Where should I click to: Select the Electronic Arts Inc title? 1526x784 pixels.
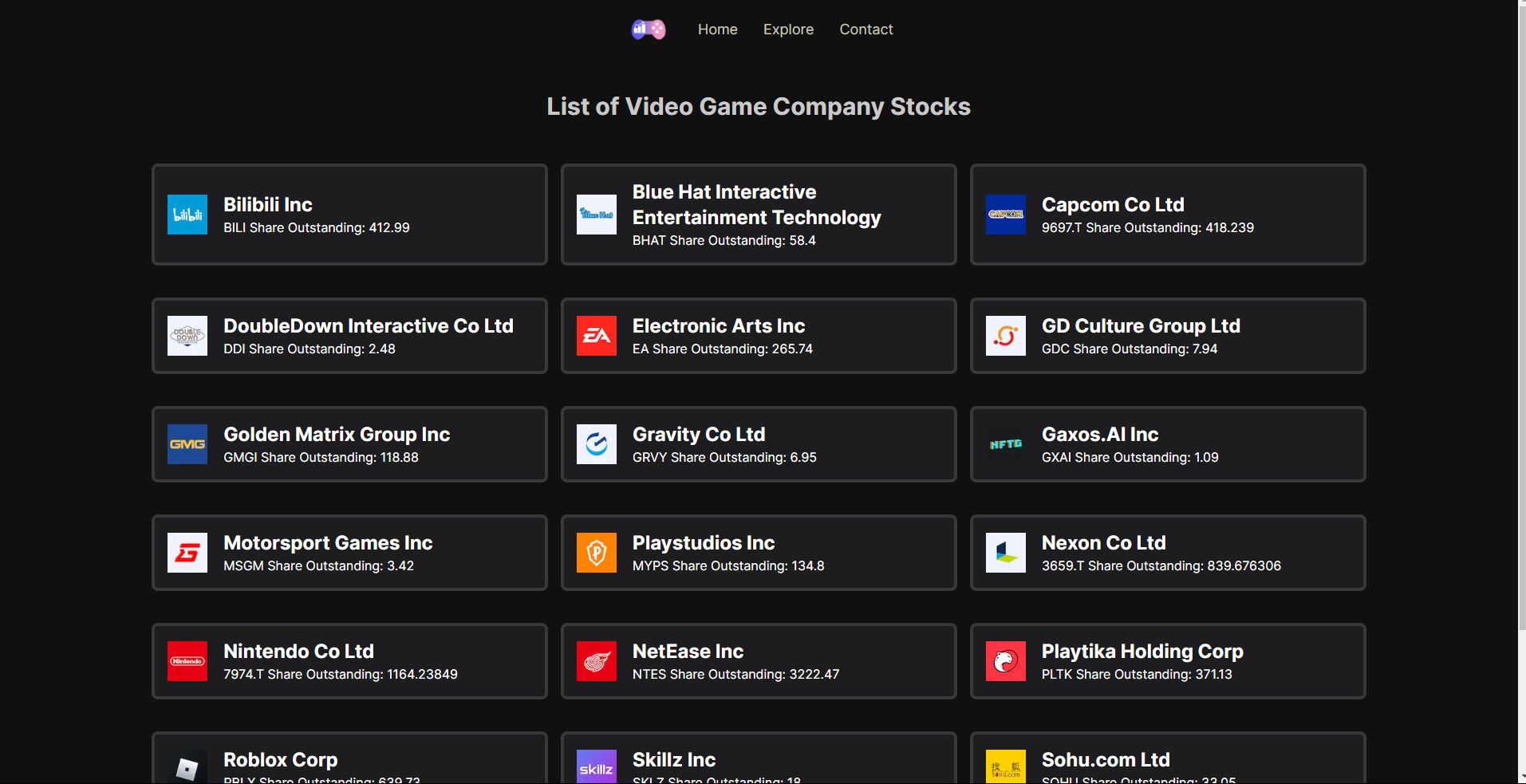coord(719,326)
